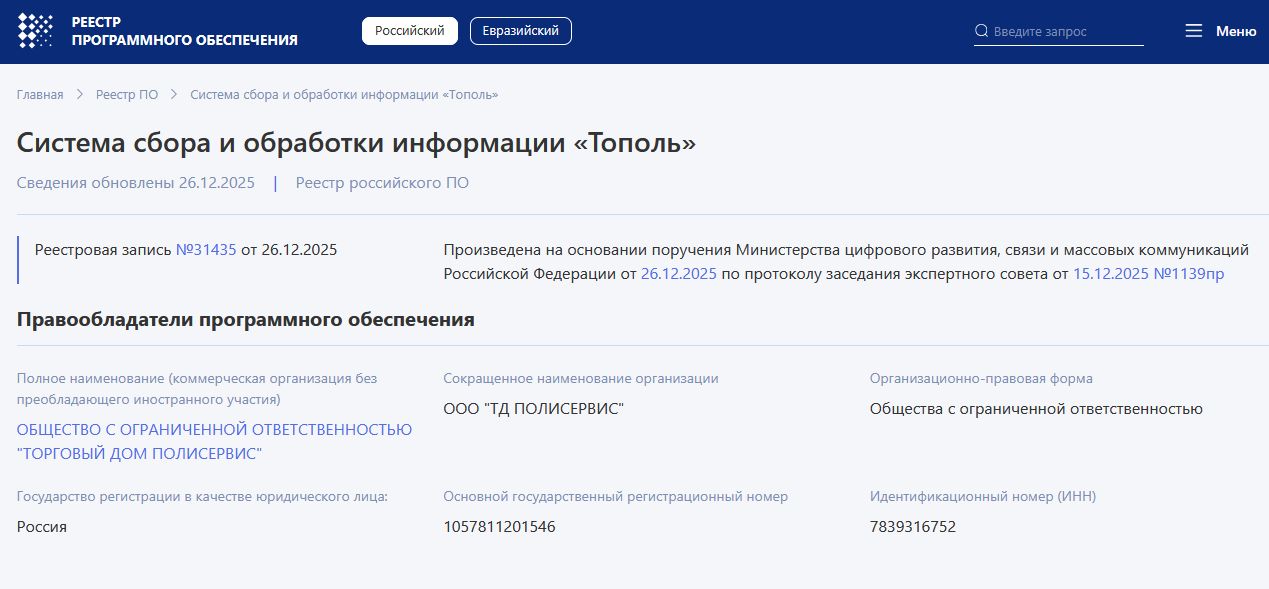Open the "Меню" label in header
Image resolution: width=1269 pixels, height=589 pixels.
pos(1235,31)
